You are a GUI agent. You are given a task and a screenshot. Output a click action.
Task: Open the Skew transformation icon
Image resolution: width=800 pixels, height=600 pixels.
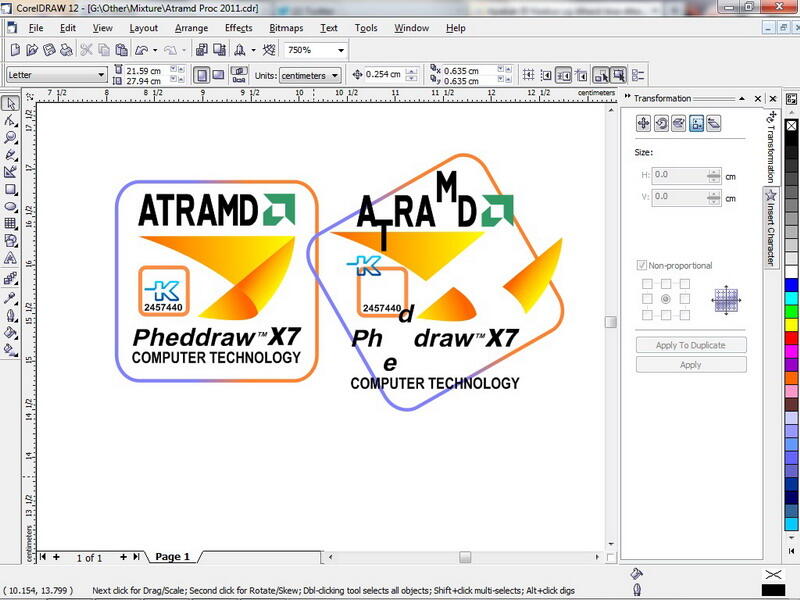tap(714, 123)
